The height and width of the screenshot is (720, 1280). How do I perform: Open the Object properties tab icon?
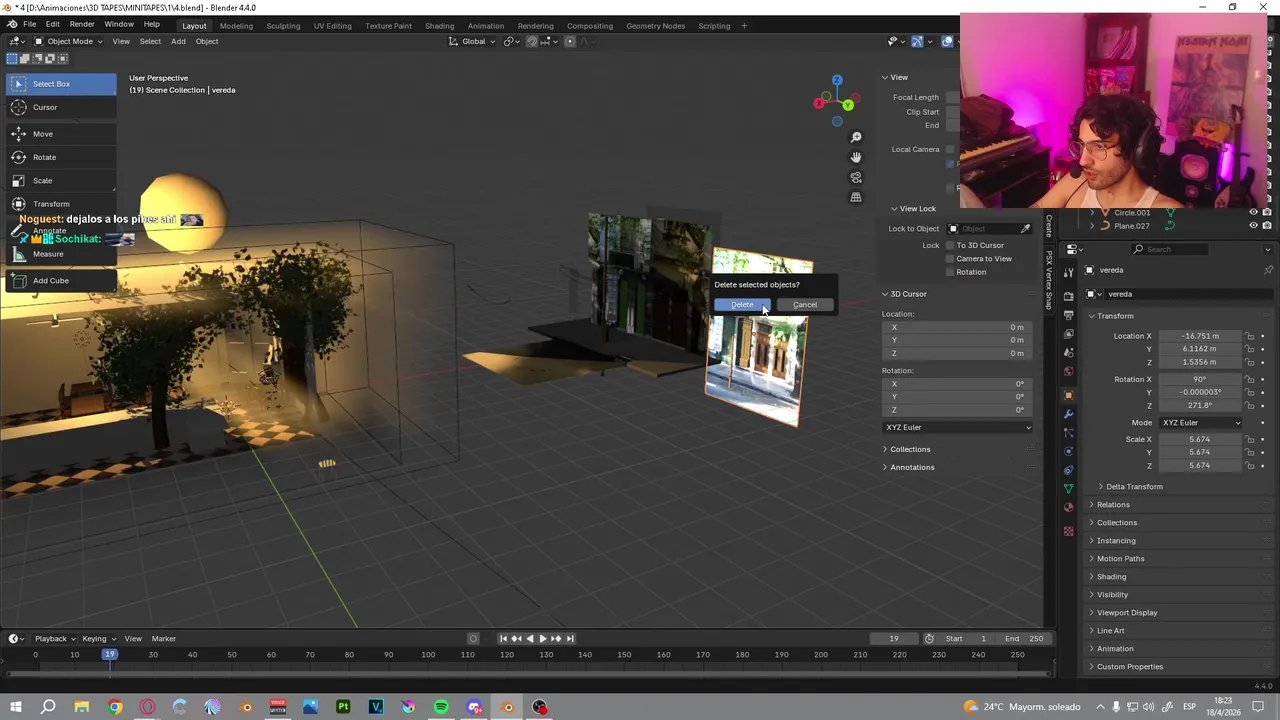coord(1069,395)
